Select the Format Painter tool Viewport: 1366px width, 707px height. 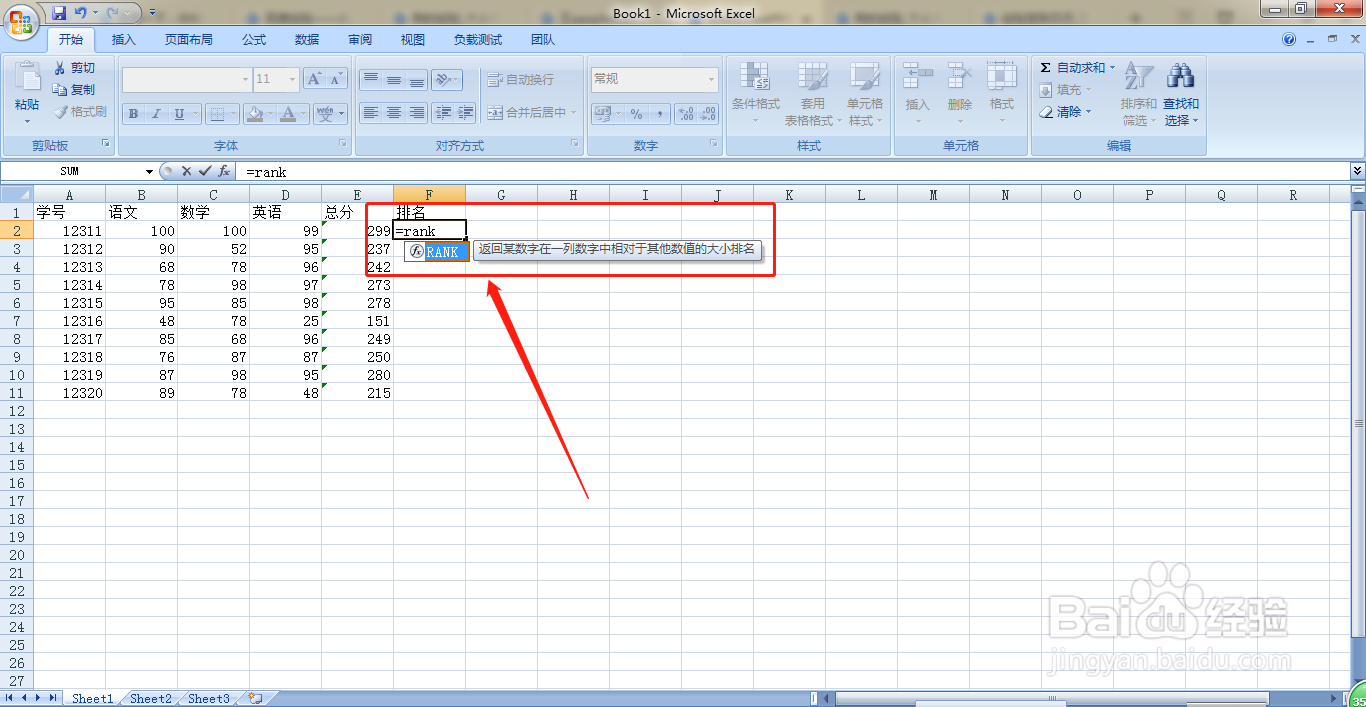81,111
